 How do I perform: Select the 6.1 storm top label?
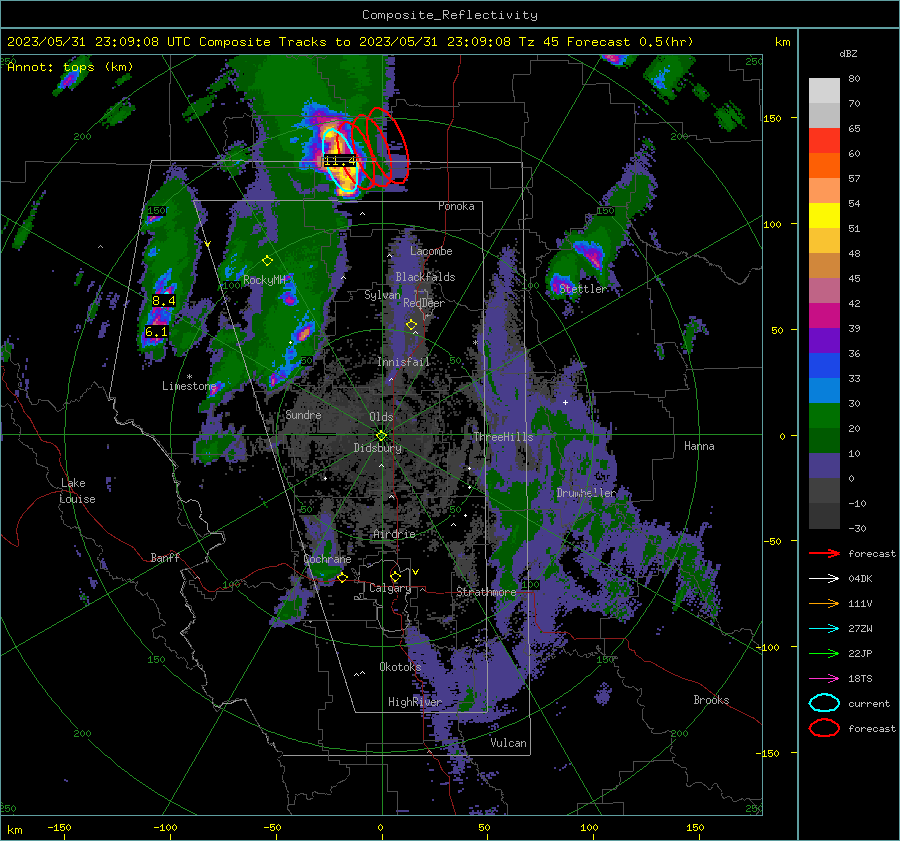[156, 332]
